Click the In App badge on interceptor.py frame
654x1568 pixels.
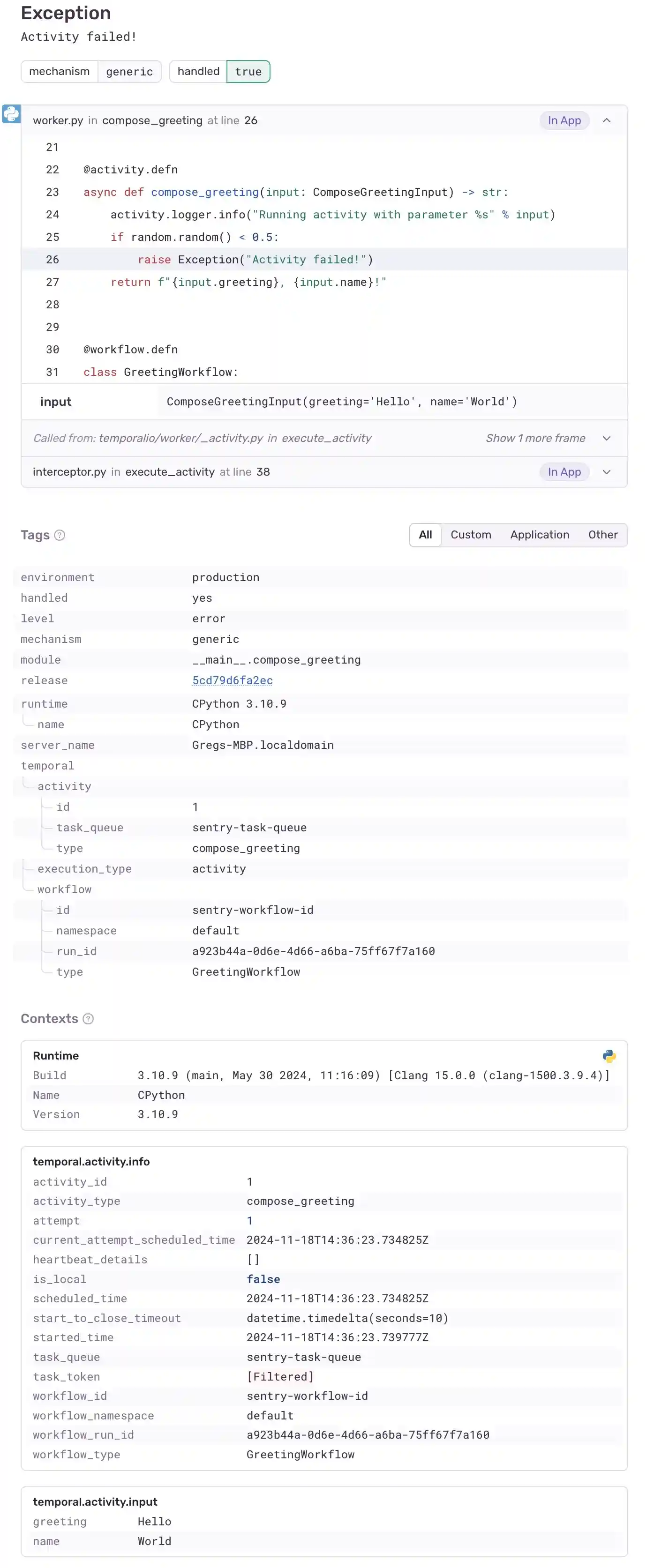click(x=564, y=472)
